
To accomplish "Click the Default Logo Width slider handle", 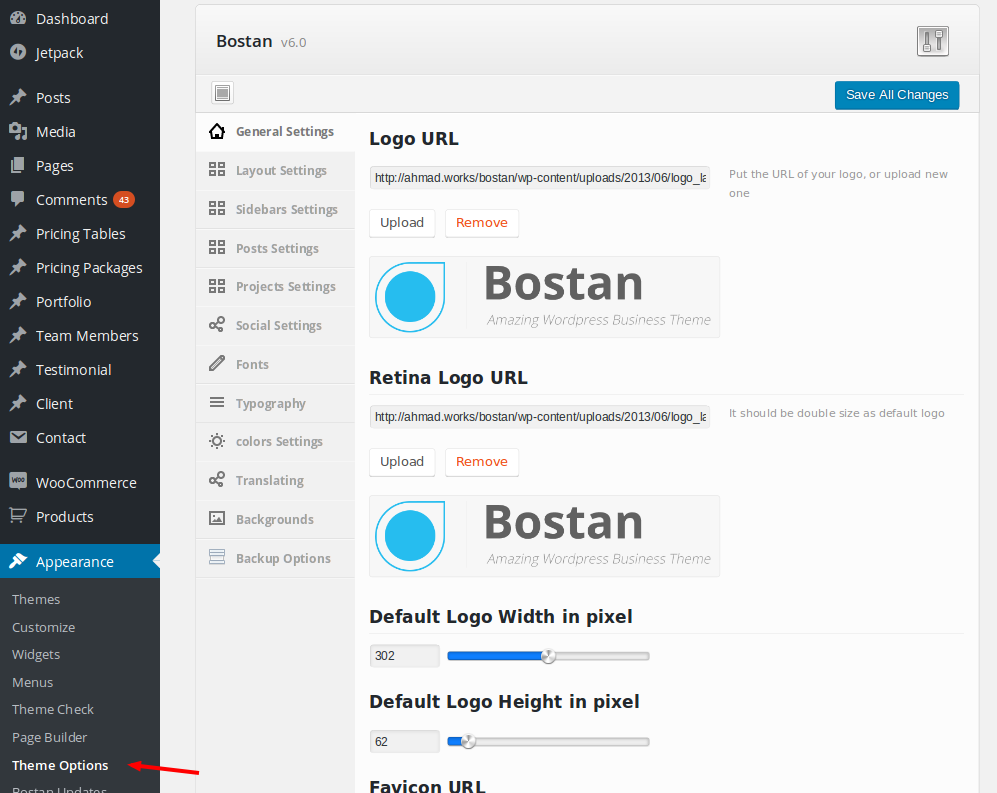I will [548, 656].
